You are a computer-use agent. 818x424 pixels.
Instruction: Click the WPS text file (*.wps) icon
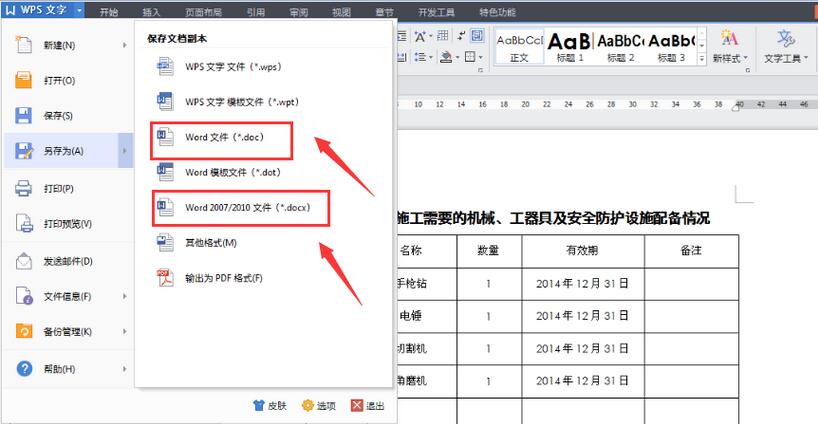[165, 67]
